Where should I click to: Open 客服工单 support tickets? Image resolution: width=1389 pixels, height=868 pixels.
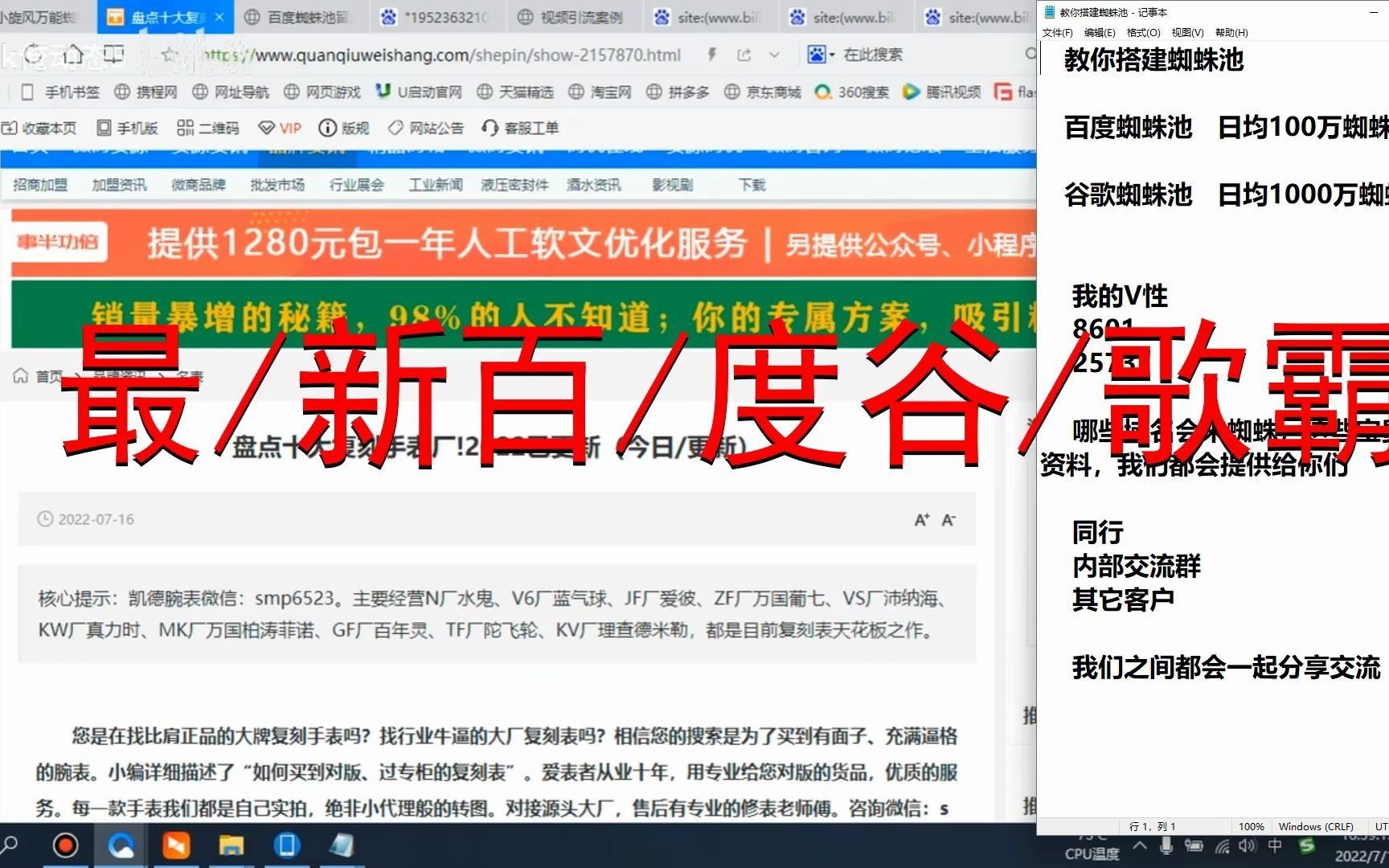[520, 128]
